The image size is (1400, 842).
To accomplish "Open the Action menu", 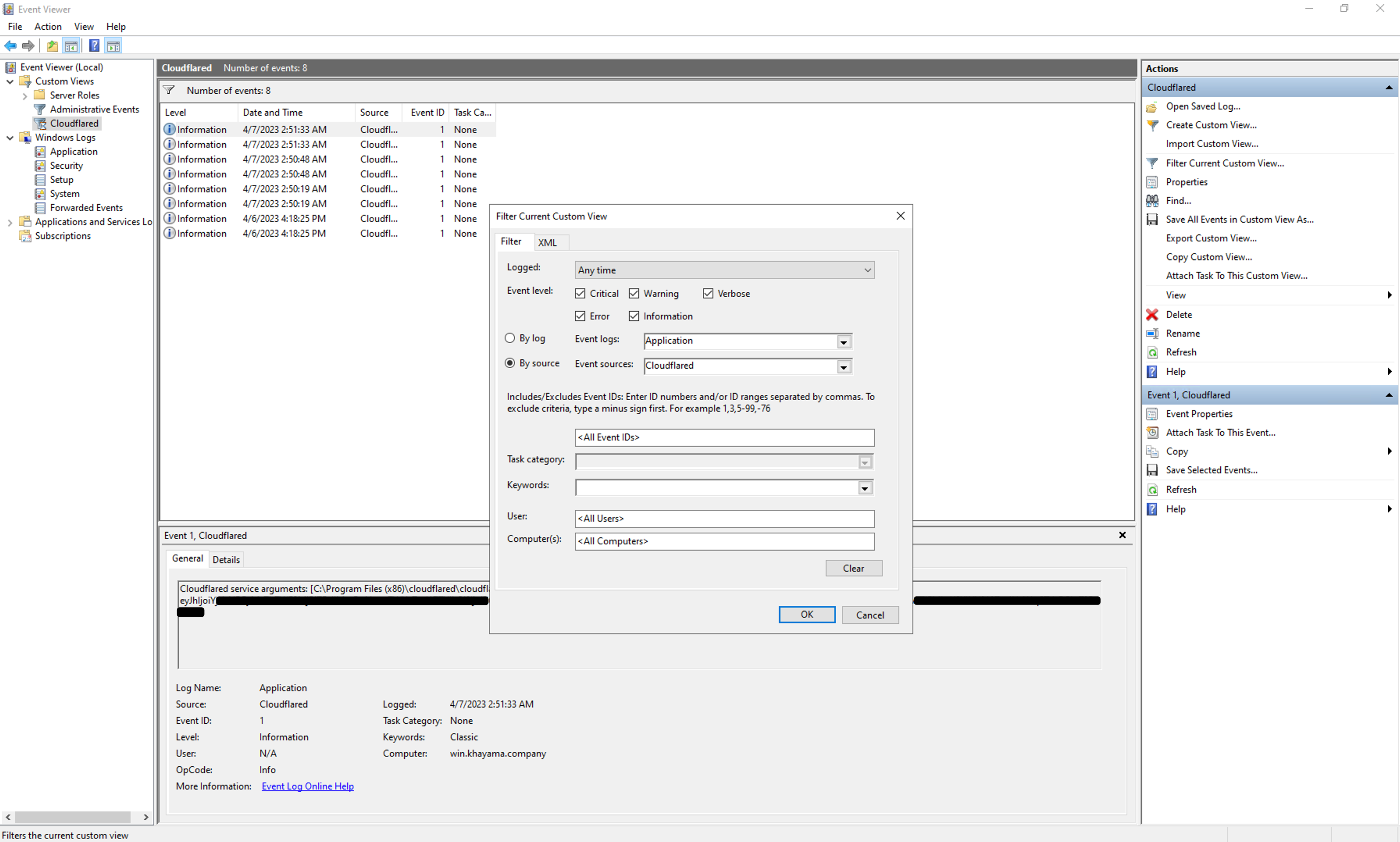I will click(x=48, y=26).
